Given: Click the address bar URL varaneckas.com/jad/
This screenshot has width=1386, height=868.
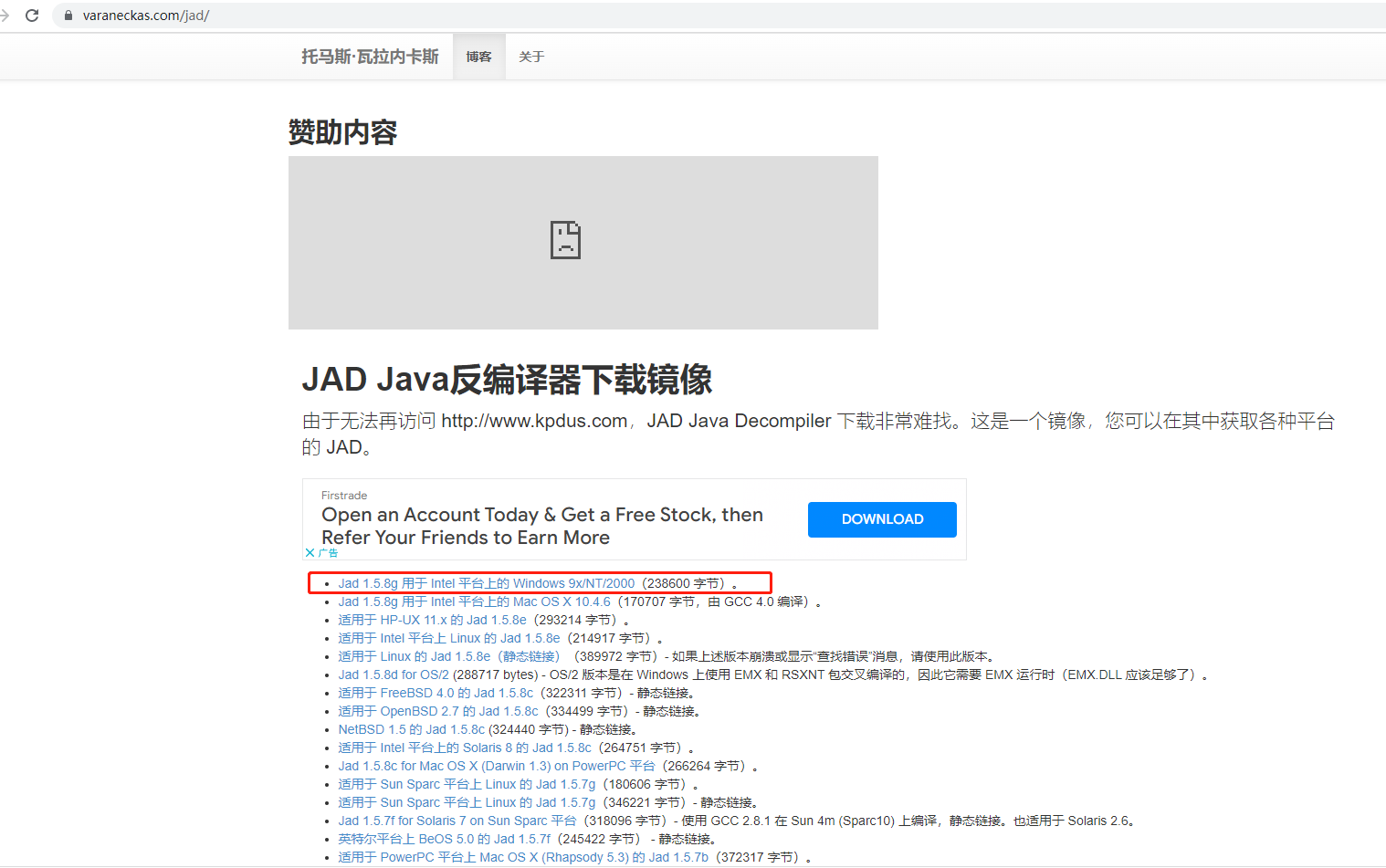Looking at the screenshot, I should pos(146,16).
